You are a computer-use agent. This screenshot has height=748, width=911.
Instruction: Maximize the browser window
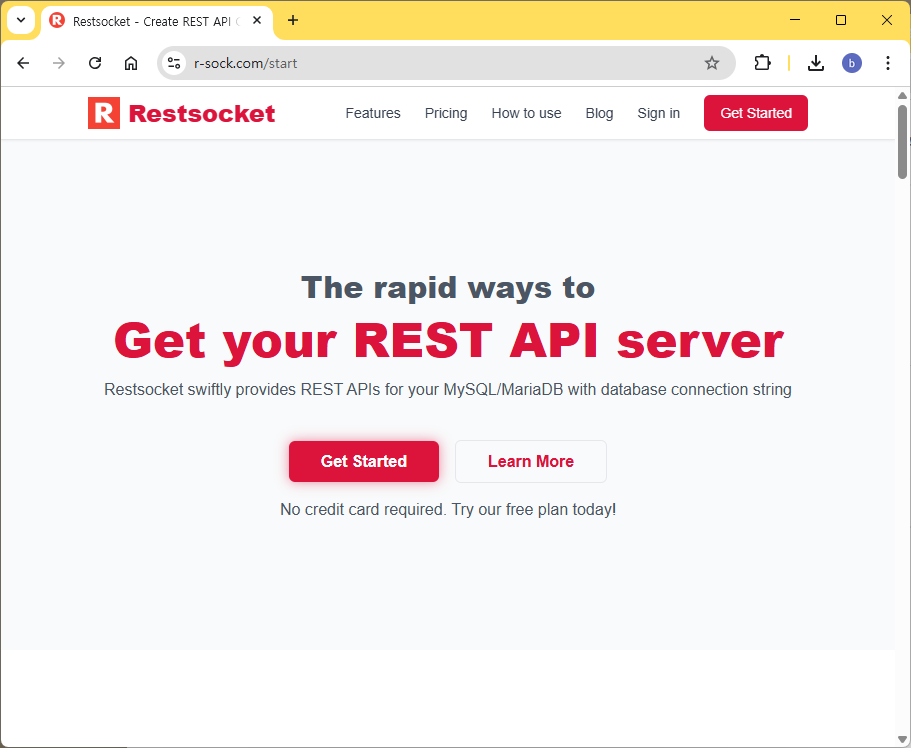coord(841,20)
